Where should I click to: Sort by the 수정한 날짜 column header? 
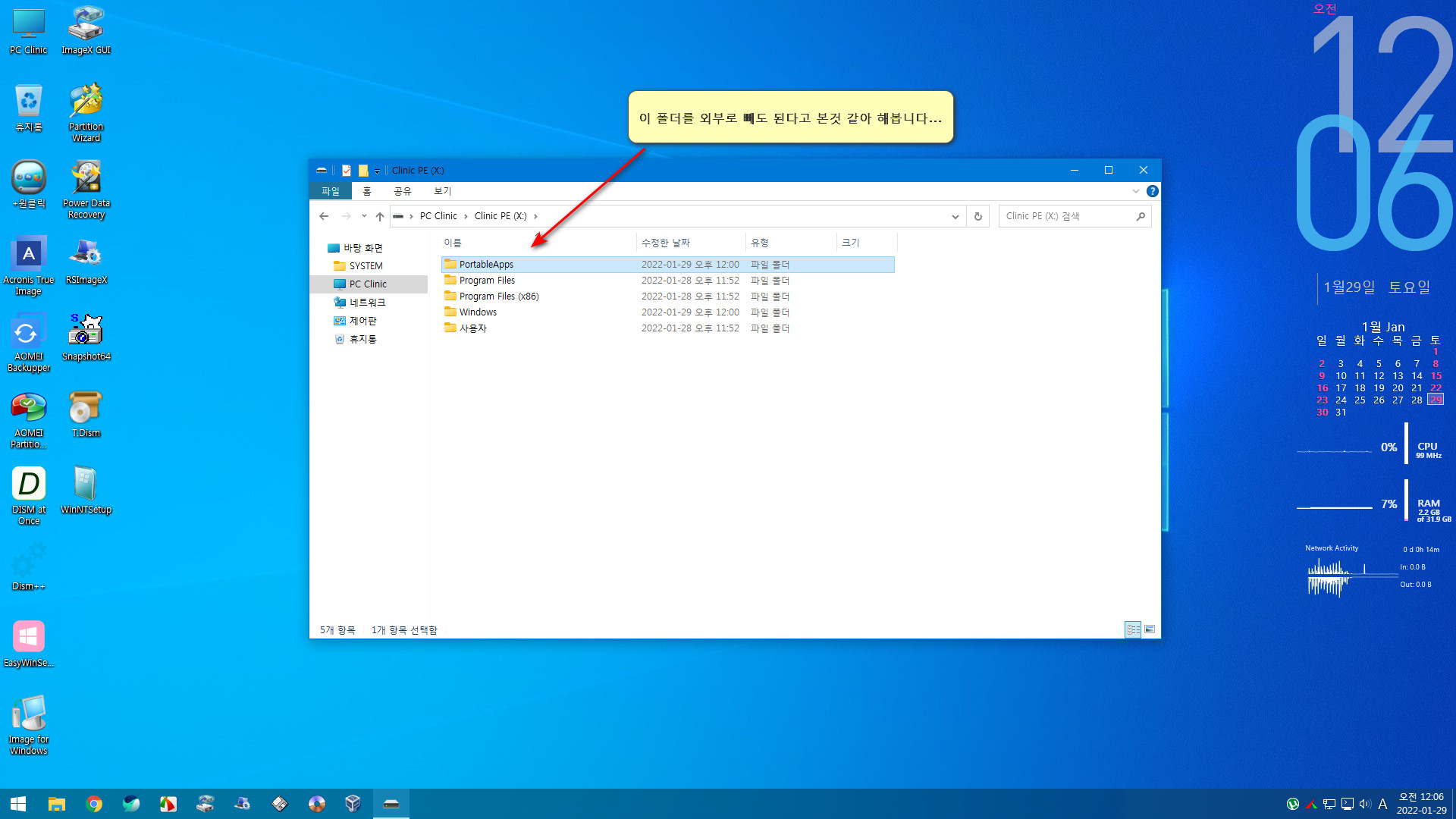(x=691, y=243)
